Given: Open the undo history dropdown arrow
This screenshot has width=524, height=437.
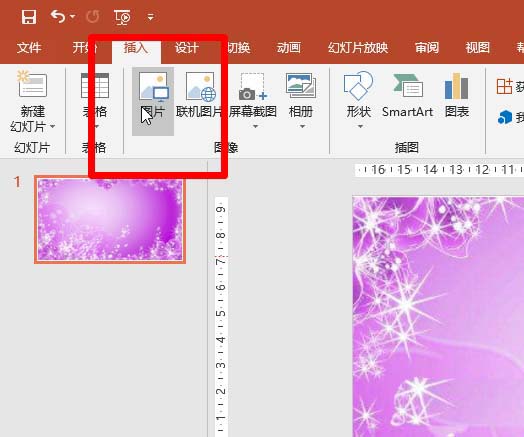Looking at the screenshot, I should pyautogui.click(x=73, y=16).
